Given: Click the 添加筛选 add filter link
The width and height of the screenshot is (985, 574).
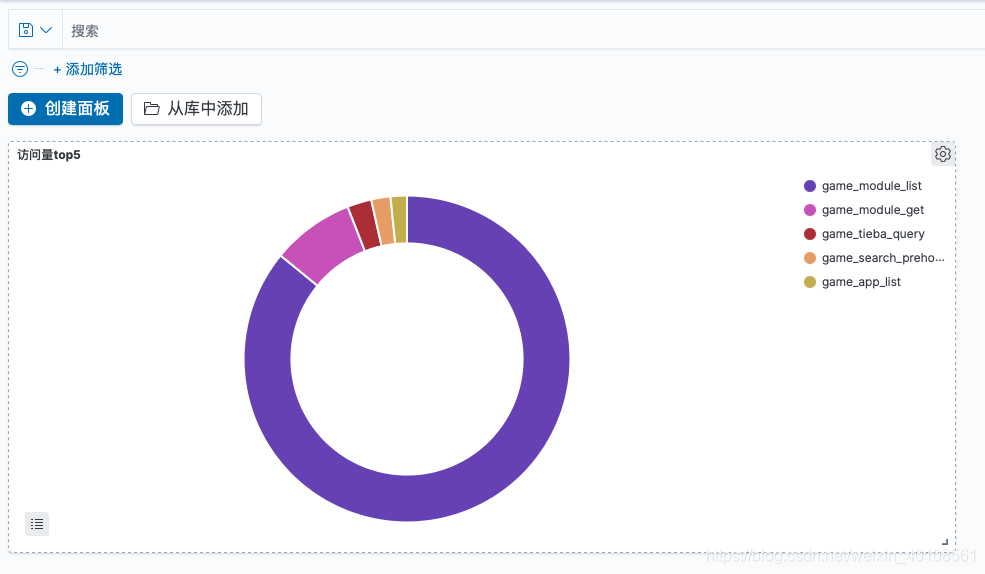Looking at the screenshot, I should [88, 69].
